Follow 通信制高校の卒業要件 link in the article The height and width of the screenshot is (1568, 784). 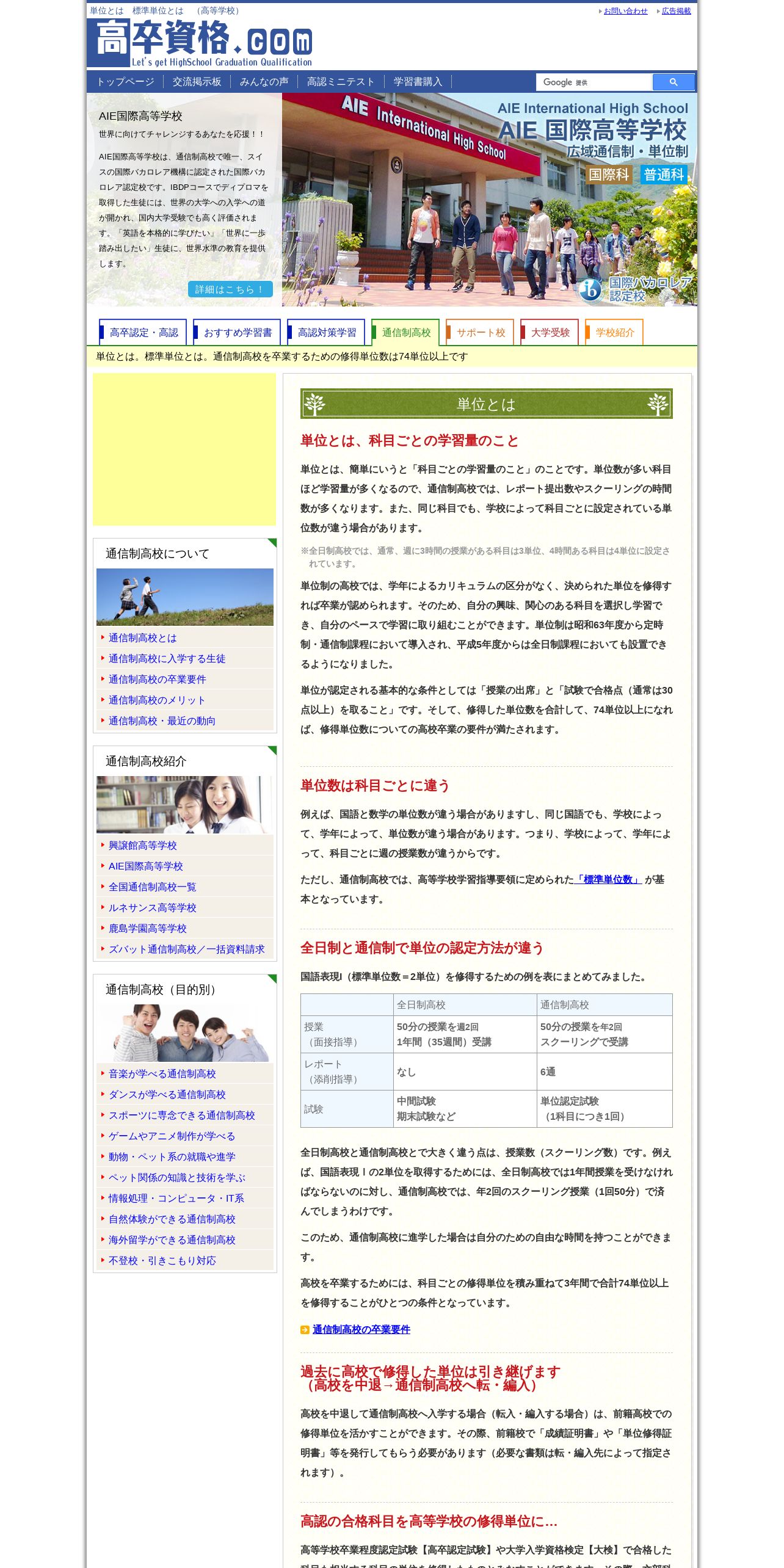point(361,1329)
